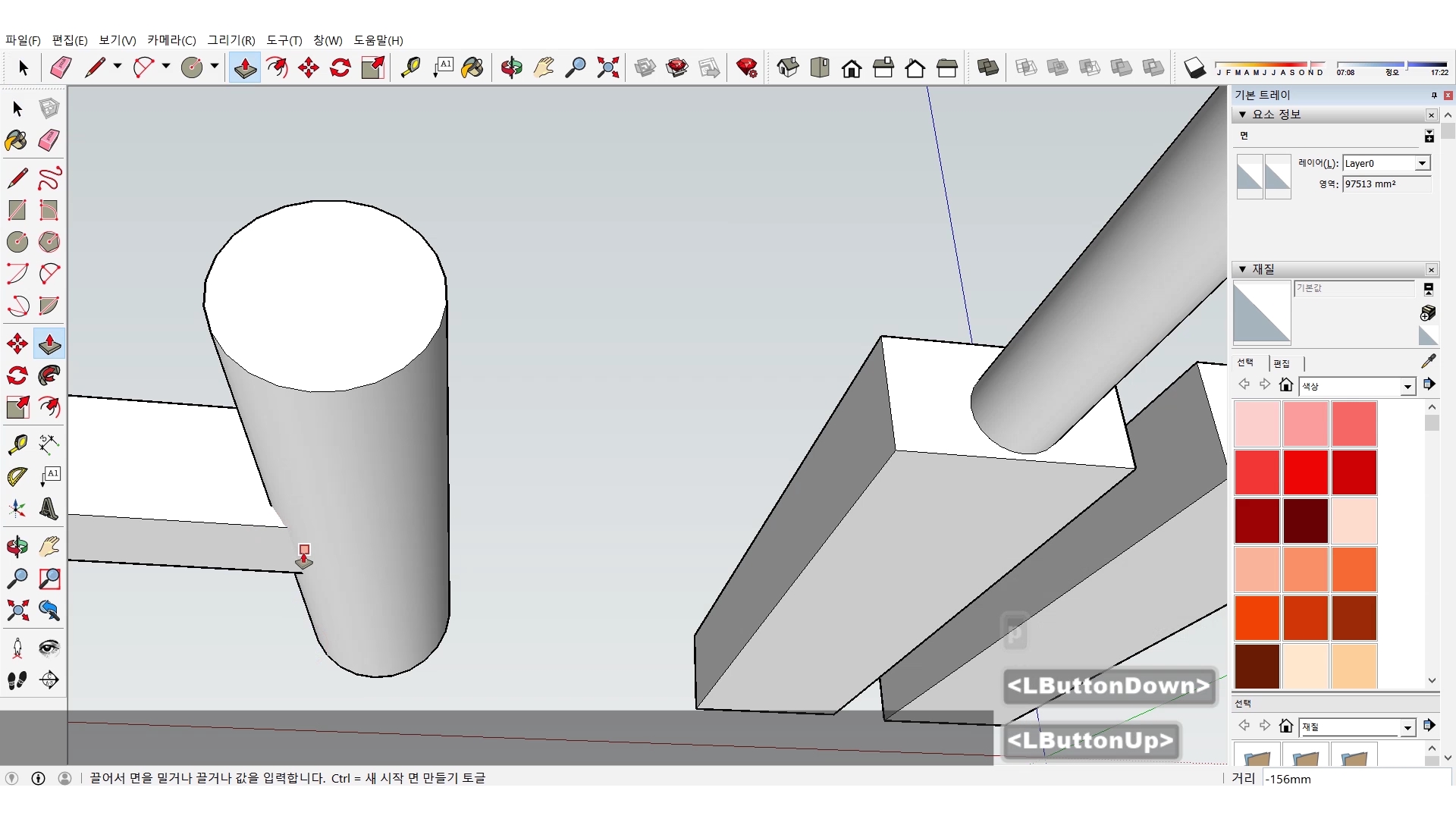Image resolution: width=1456 pixels, height=819 pixels.
Task: Open the 도구(T) menu
Action: point(284,40)
